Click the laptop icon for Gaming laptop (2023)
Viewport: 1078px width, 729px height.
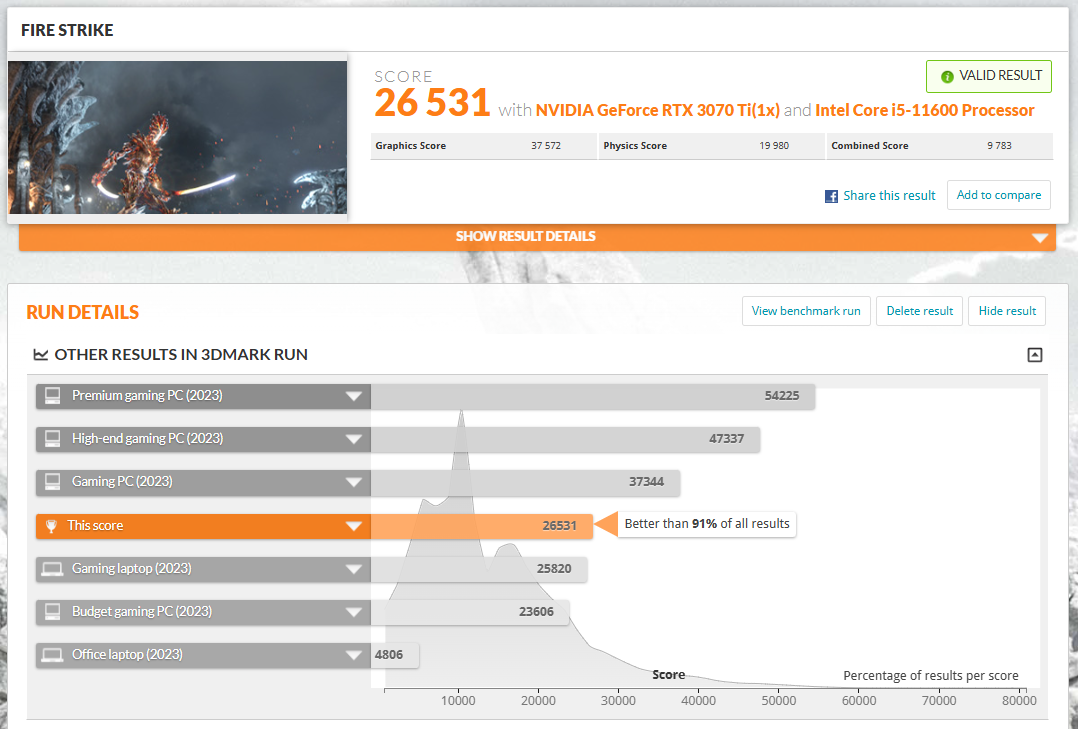(x=52, y=569)
